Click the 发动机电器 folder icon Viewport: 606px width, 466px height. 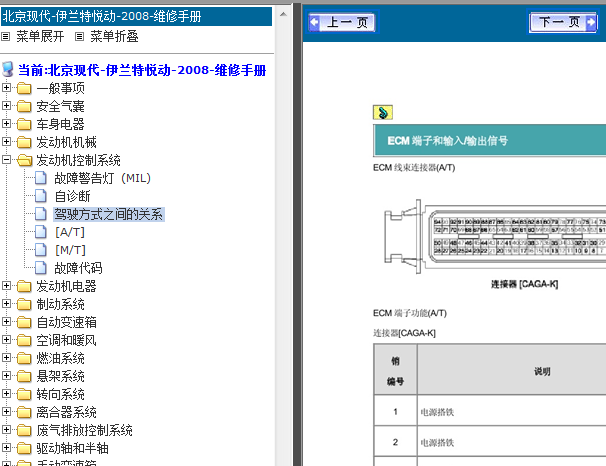point(24,286)
